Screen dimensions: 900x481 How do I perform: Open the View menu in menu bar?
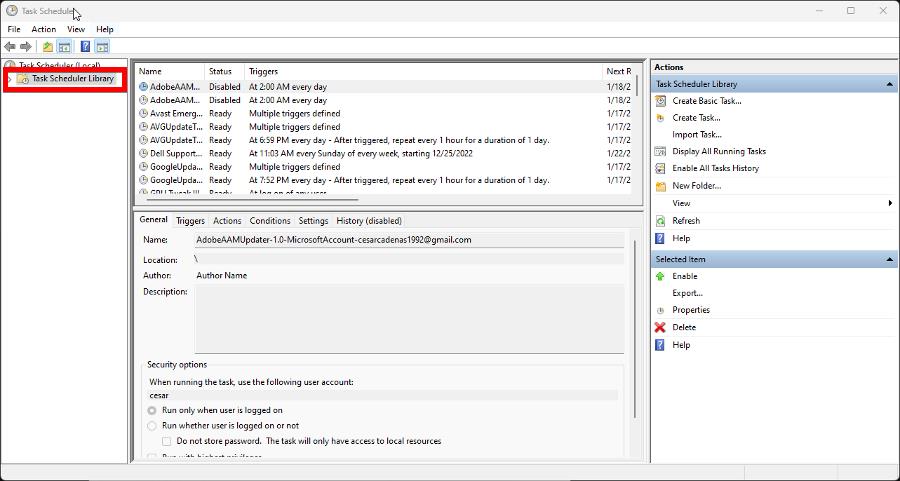(x=76, y=29)
